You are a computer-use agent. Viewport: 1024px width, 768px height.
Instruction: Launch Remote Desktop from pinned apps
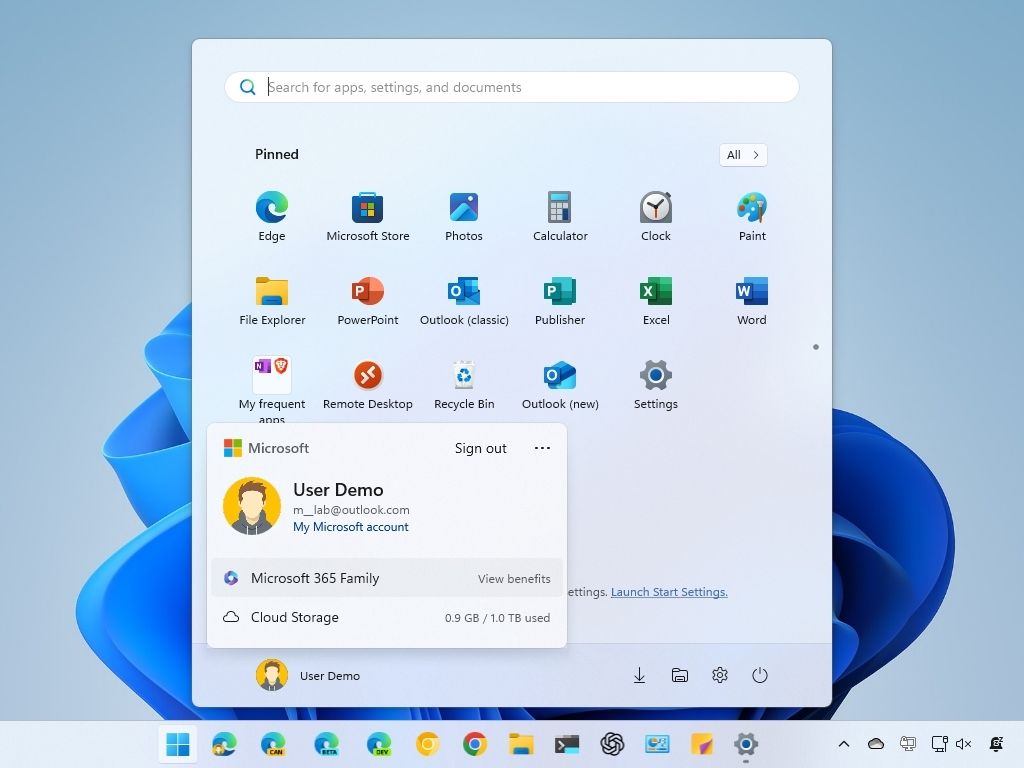click(x=367, y=378)
